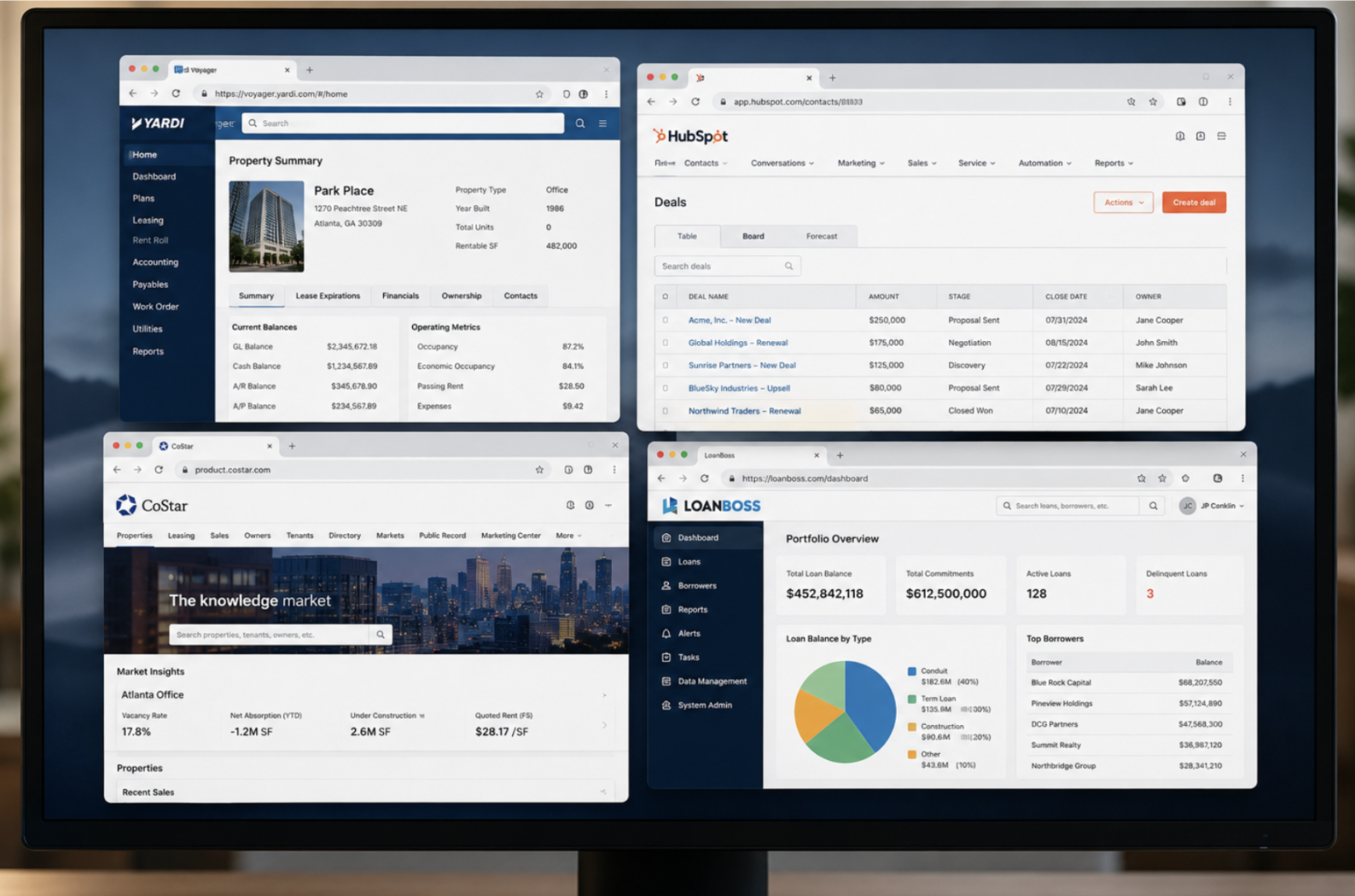The height and width of the screenshot is (896, 1355).
Task: Open the Conversations dropdown in HubSpot
Action: pyautogui.click(x=782, y=163)
